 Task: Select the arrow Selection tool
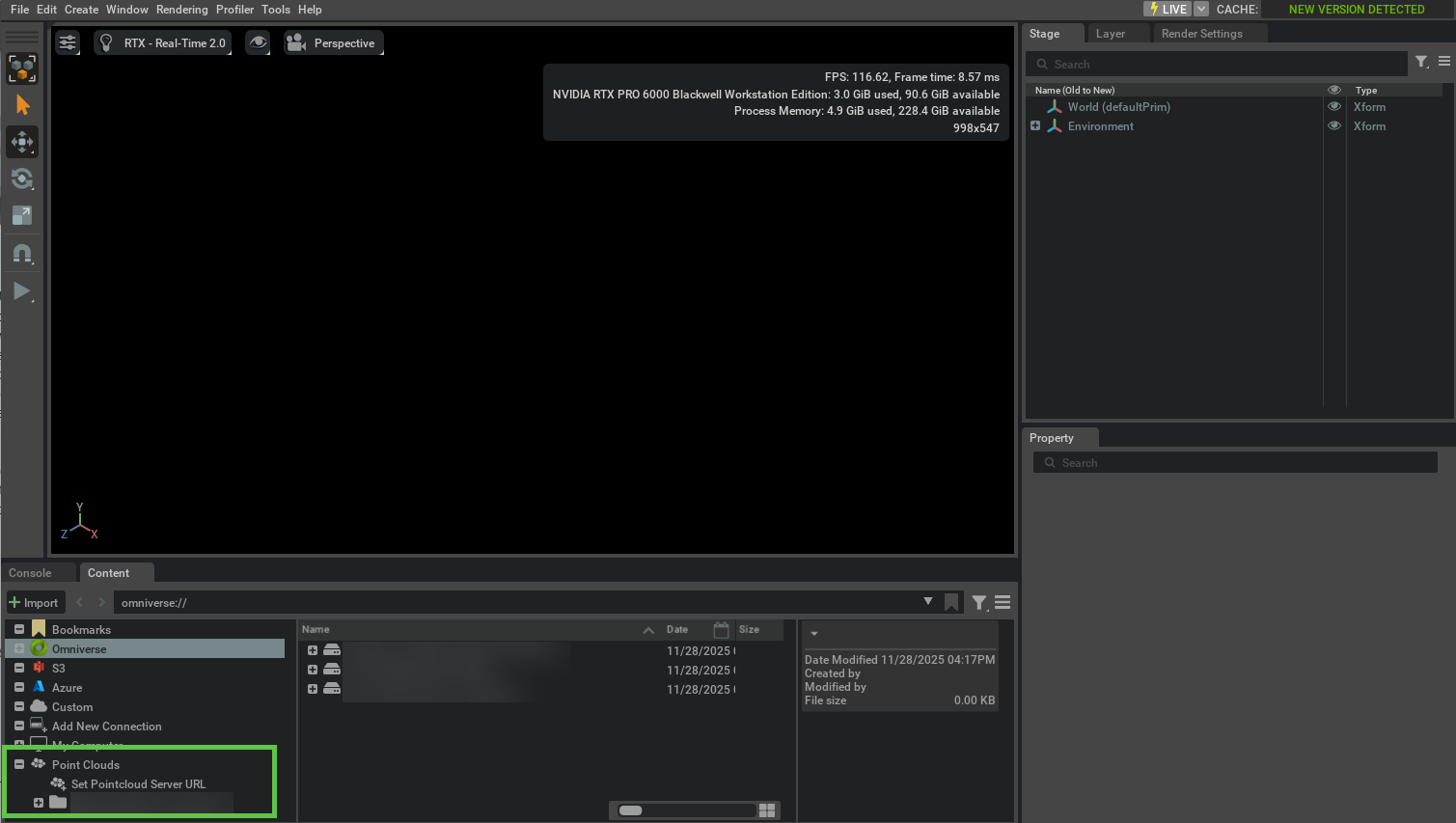[x=21, y=104]
